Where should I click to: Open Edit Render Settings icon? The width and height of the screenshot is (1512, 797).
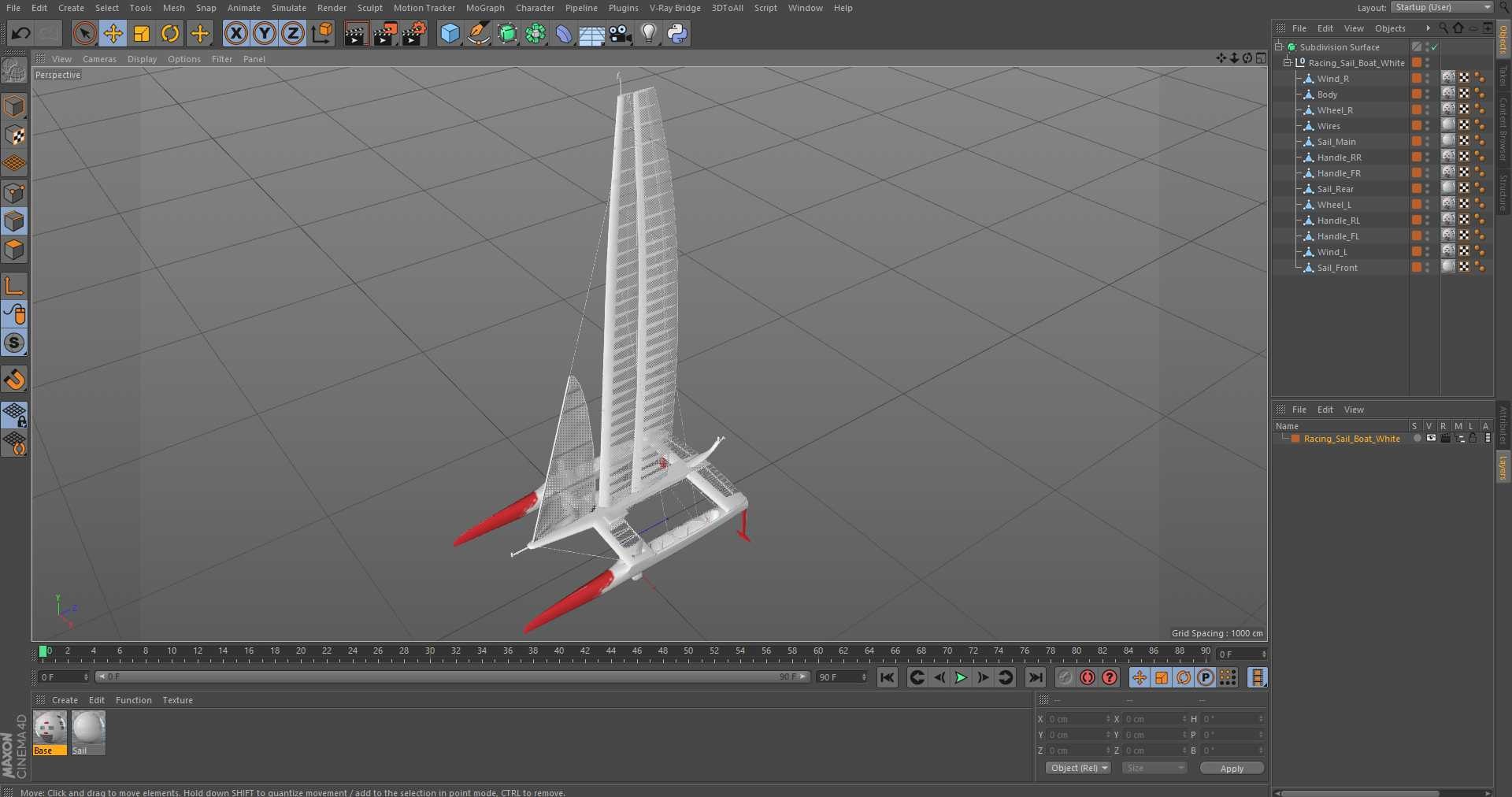tap(414, 33)
